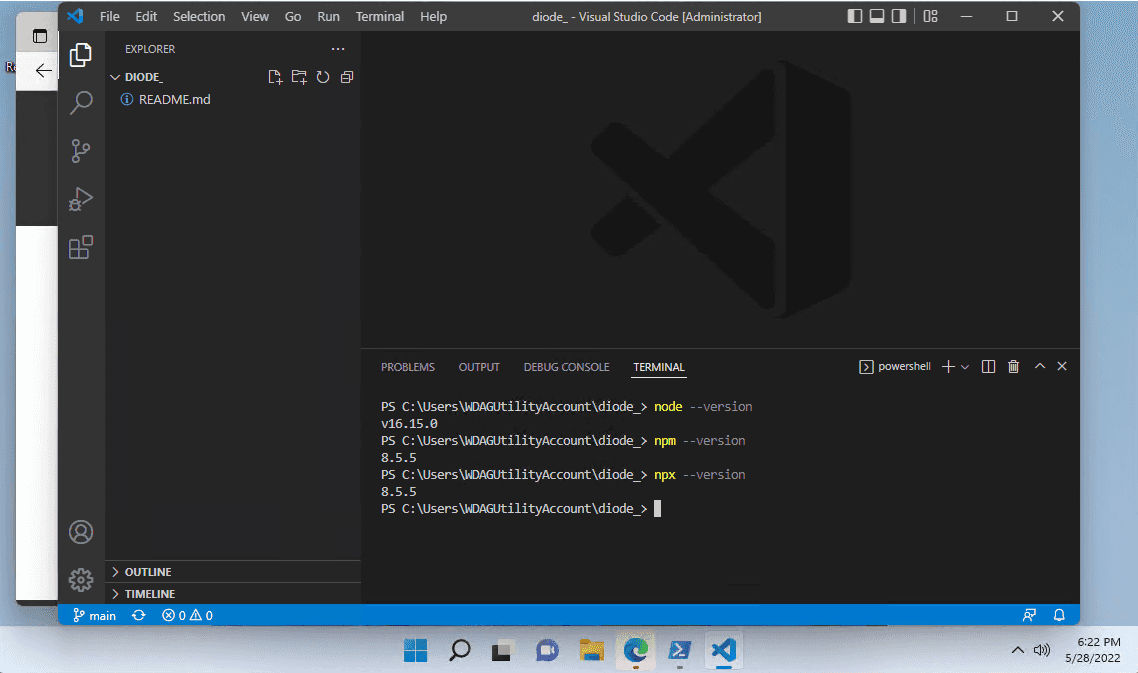This screenshot has width=1138, height=673.
Task: Switch to the OUTPUT tab
Action: click(x=479, y=367)
